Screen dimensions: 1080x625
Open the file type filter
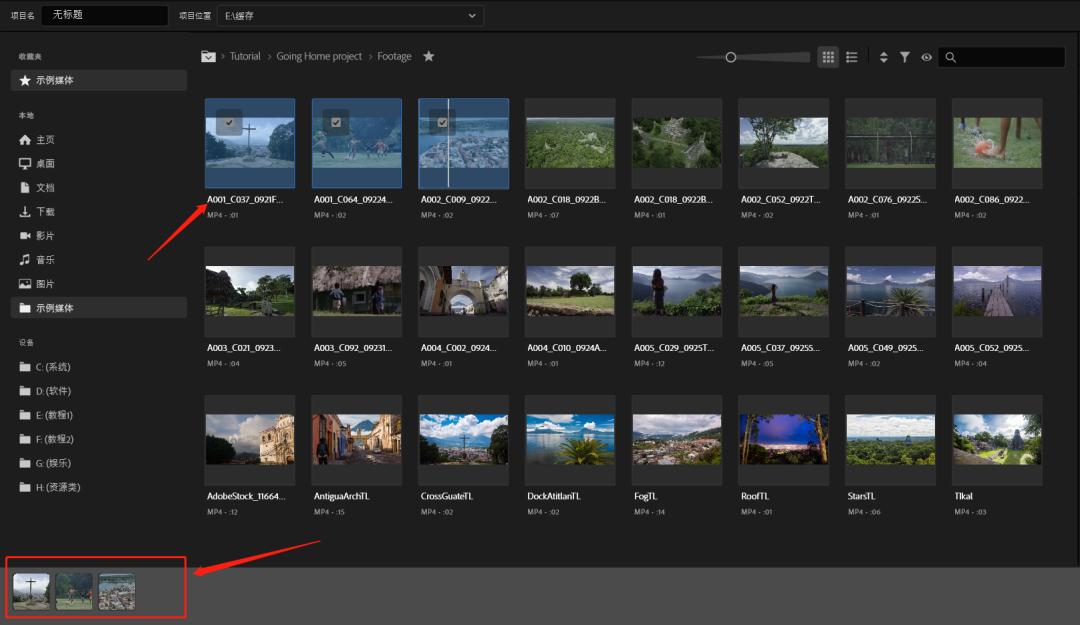pos(904,58)
